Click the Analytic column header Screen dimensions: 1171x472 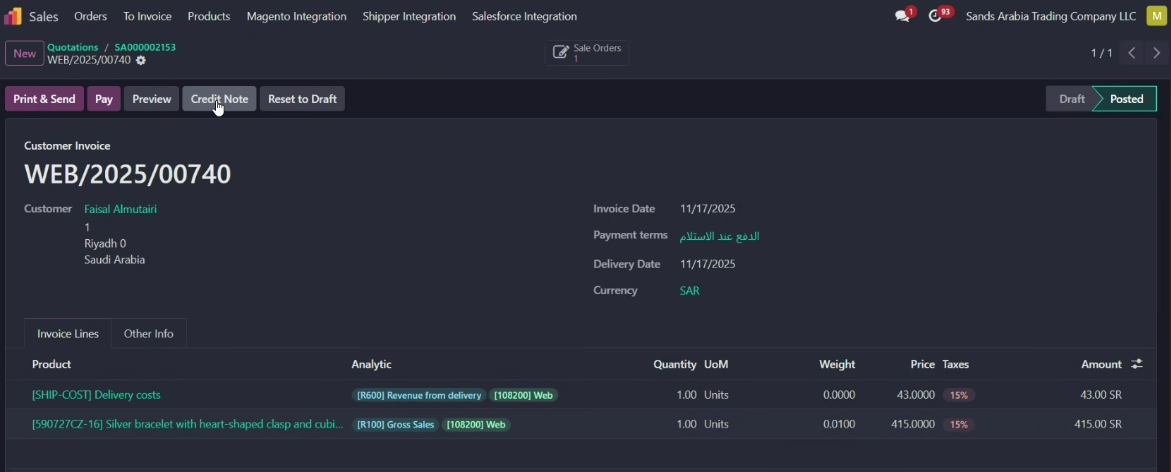click(371, 364)
